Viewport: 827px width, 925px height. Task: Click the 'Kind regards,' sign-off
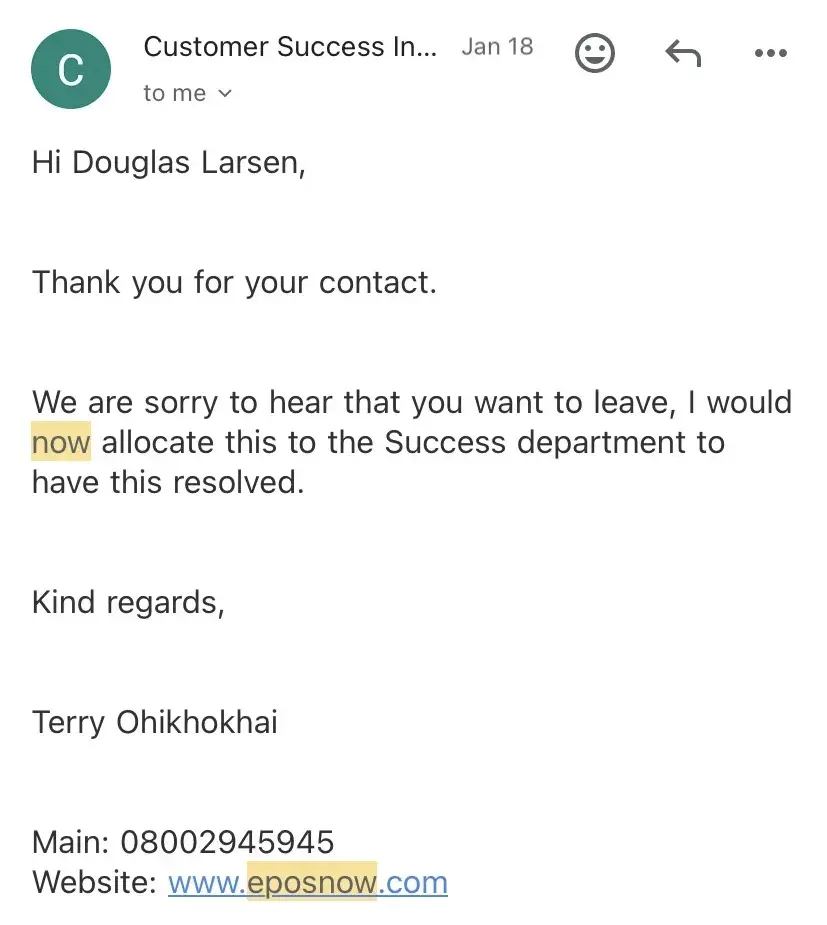point(128,602)
